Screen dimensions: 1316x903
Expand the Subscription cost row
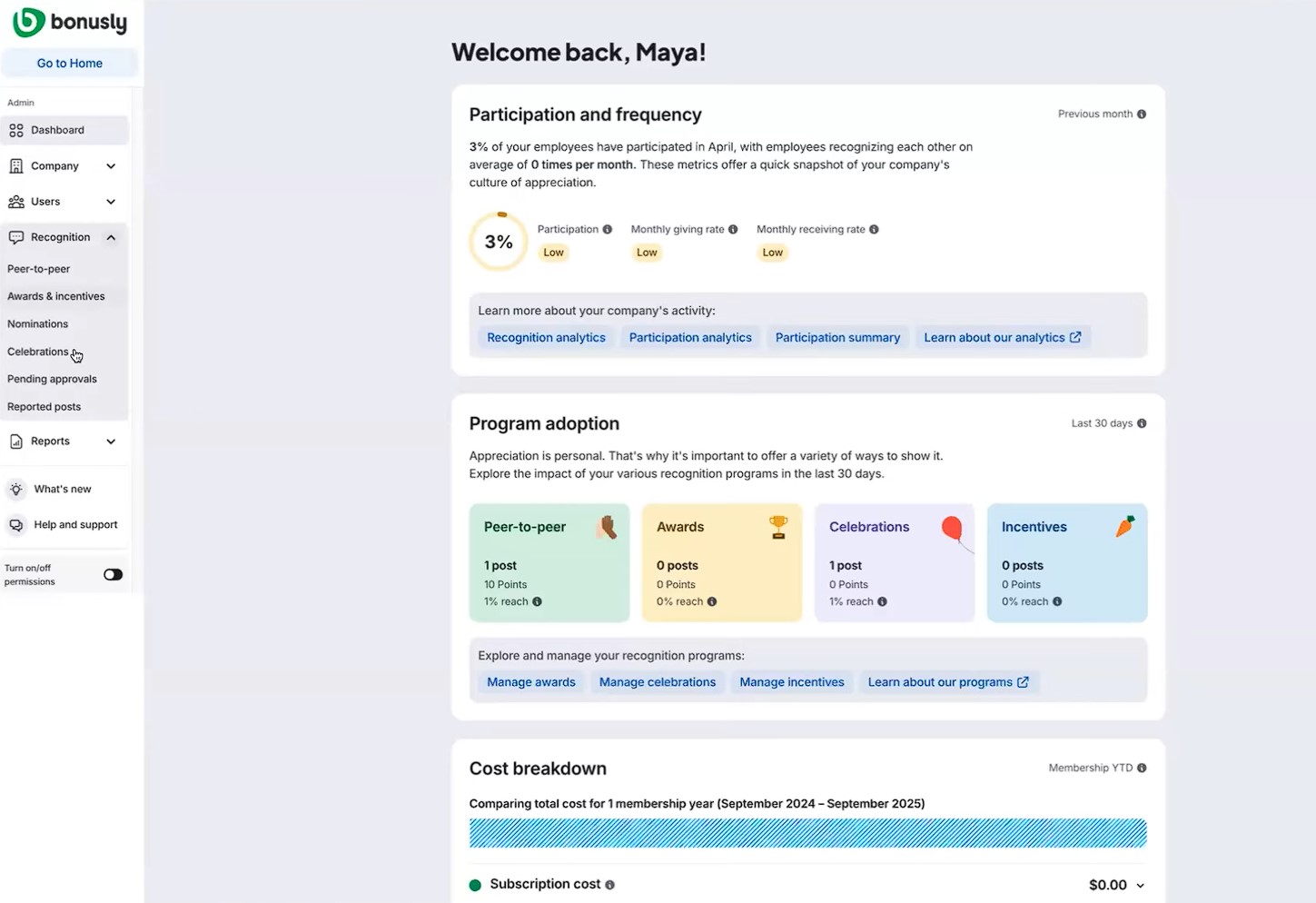pyautogui.click(x=1140, y=884)
